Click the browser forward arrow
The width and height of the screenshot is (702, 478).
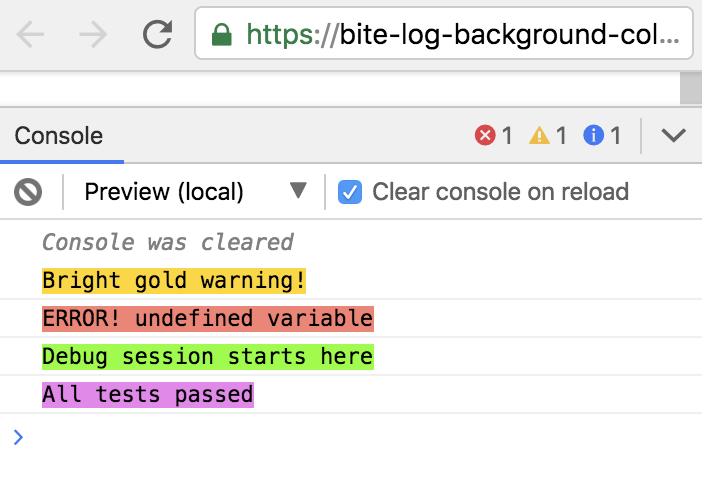(93, 36)
